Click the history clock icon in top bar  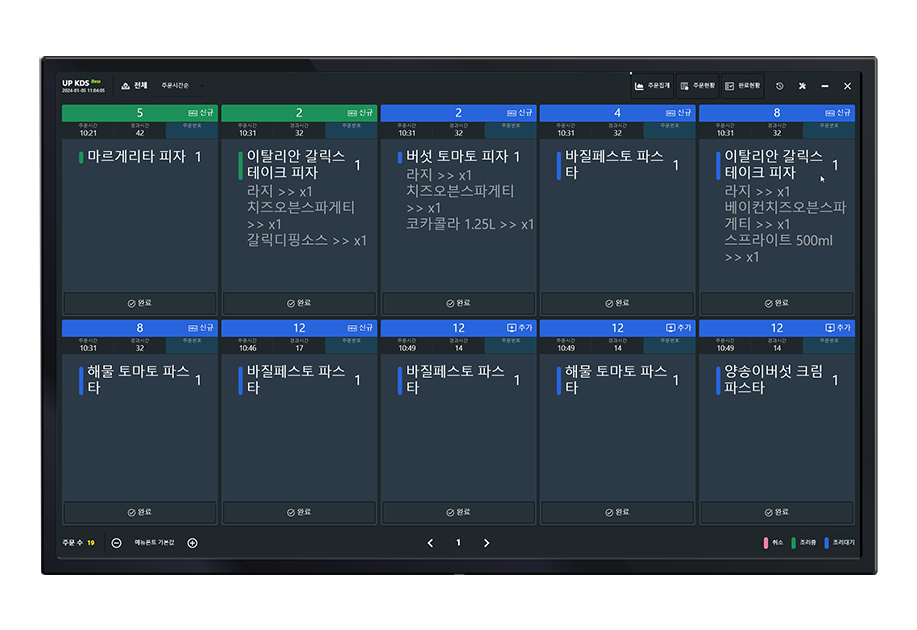(780, 86)
